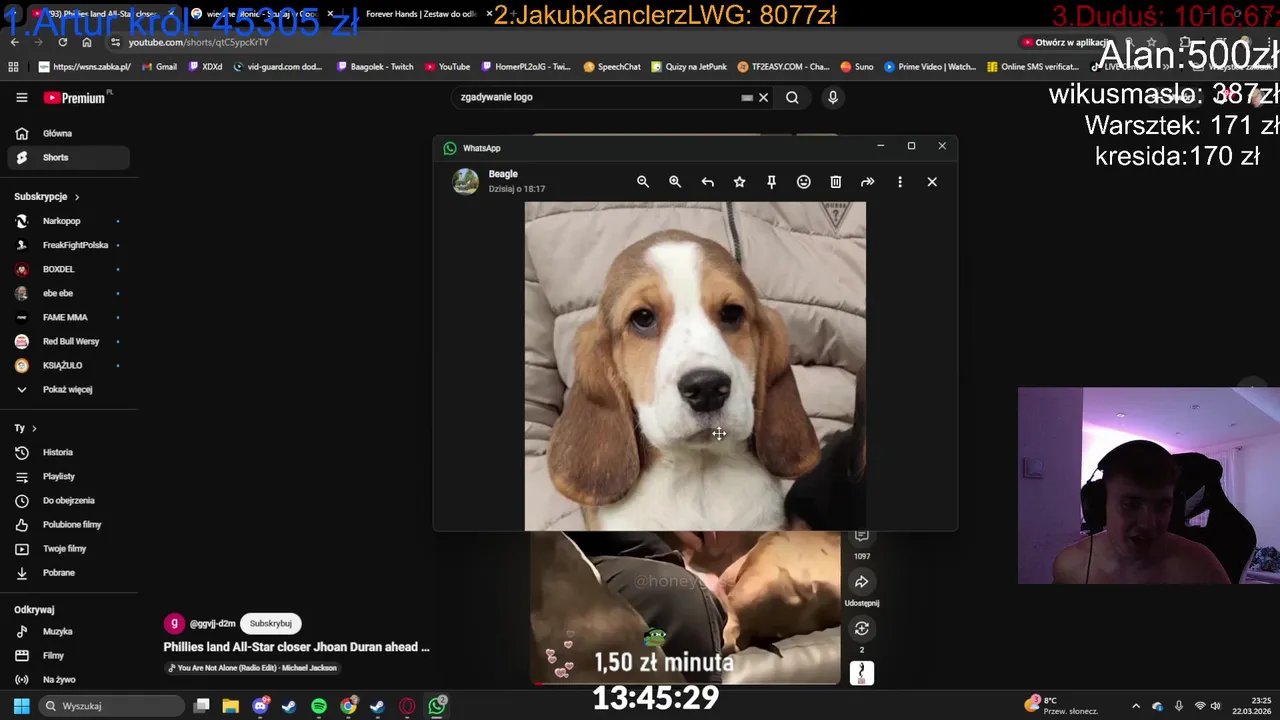
Task: Open the ebe ebe channel
Action: point(68,293)
